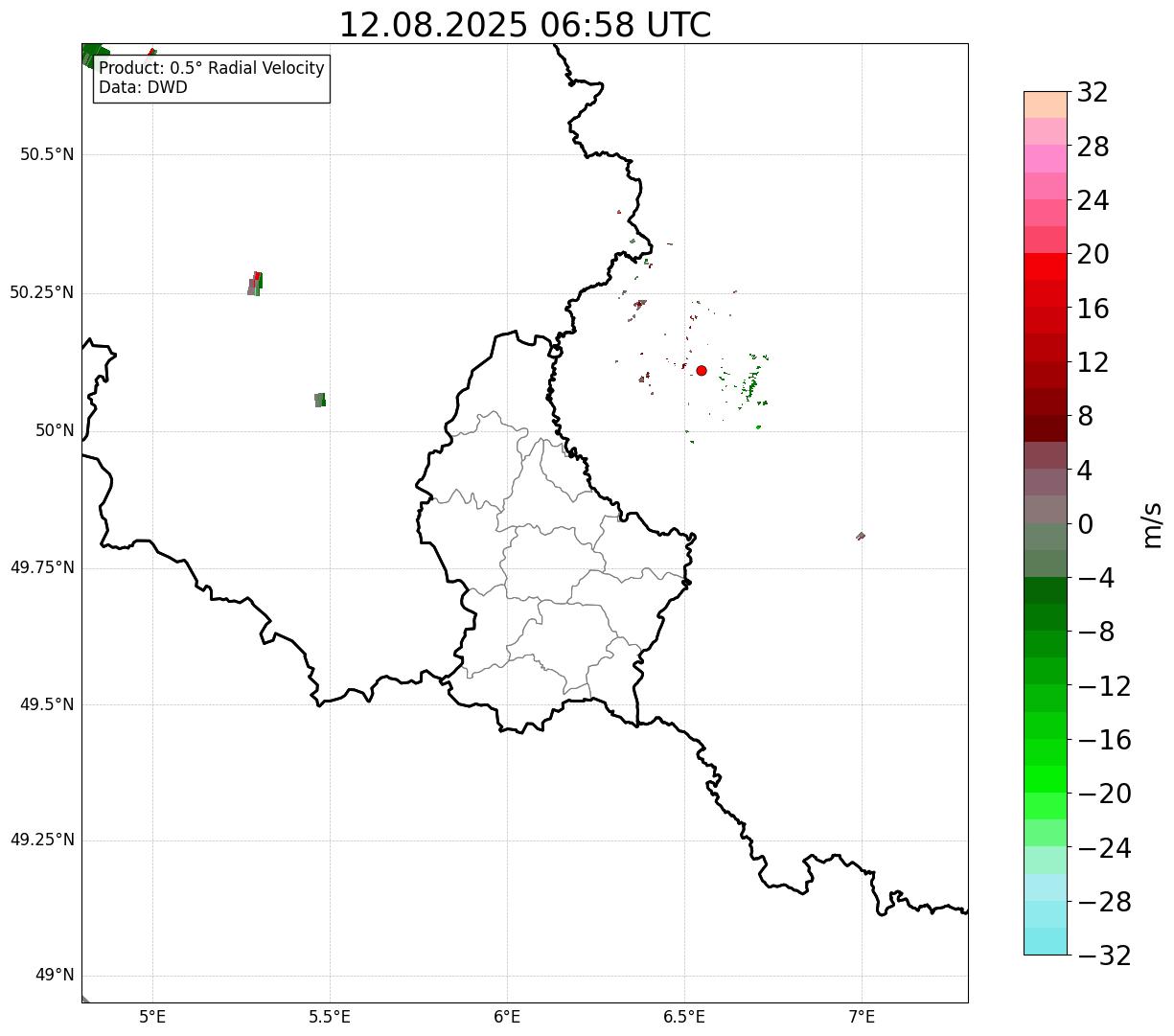Click the colorbar label "0"
Screen dimensions: 1174x1036
coord(1085,524)
